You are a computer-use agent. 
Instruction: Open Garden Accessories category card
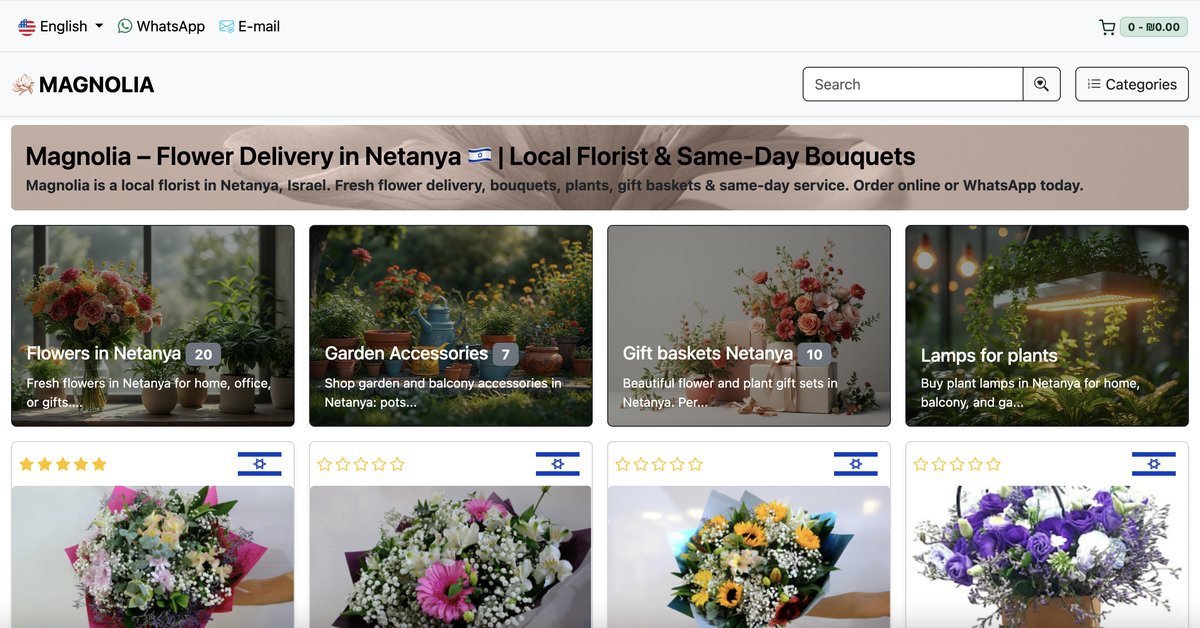[451, 326]
